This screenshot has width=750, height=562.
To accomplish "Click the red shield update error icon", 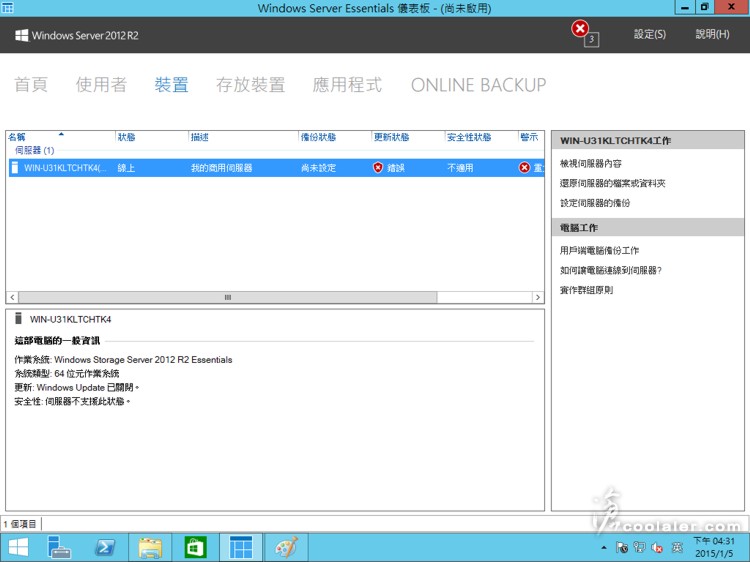I will click(378, 167).
